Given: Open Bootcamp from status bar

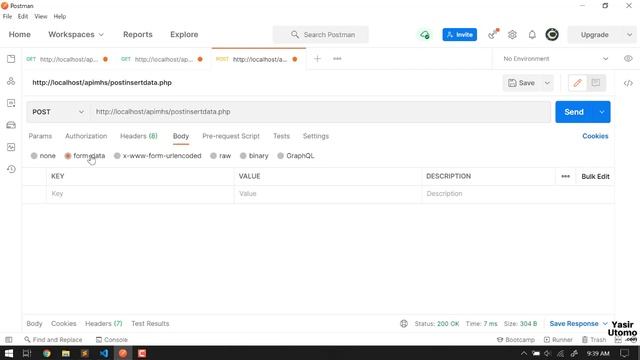Looking at the screenshot, I should 516,340.
